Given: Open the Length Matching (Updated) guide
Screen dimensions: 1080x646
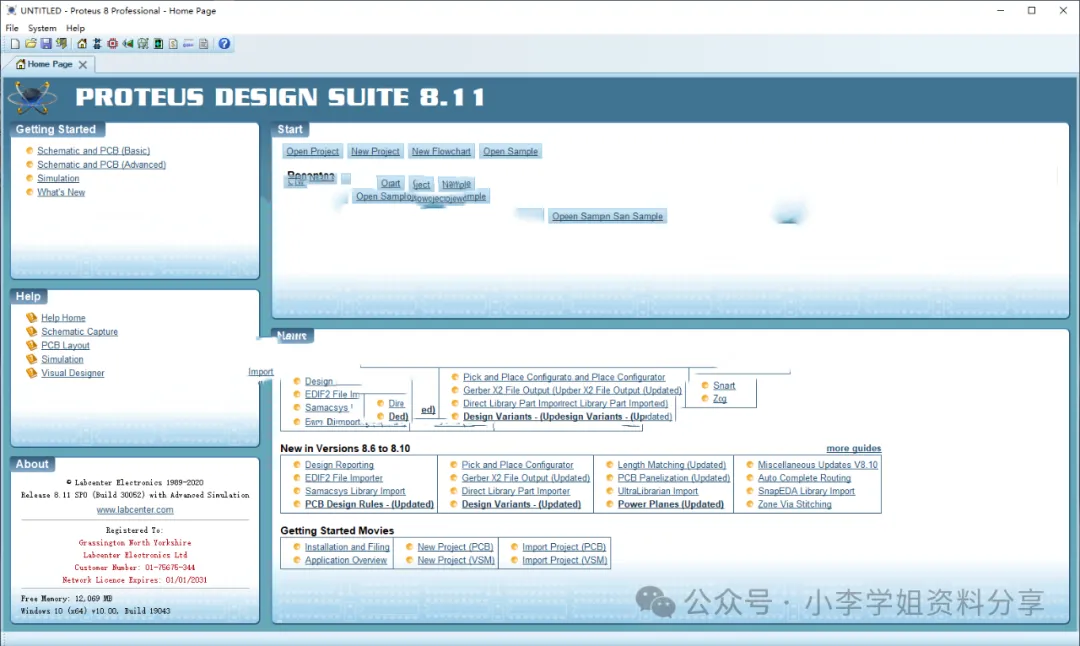Looking at the screenshot, I should [x=672, y=465].
